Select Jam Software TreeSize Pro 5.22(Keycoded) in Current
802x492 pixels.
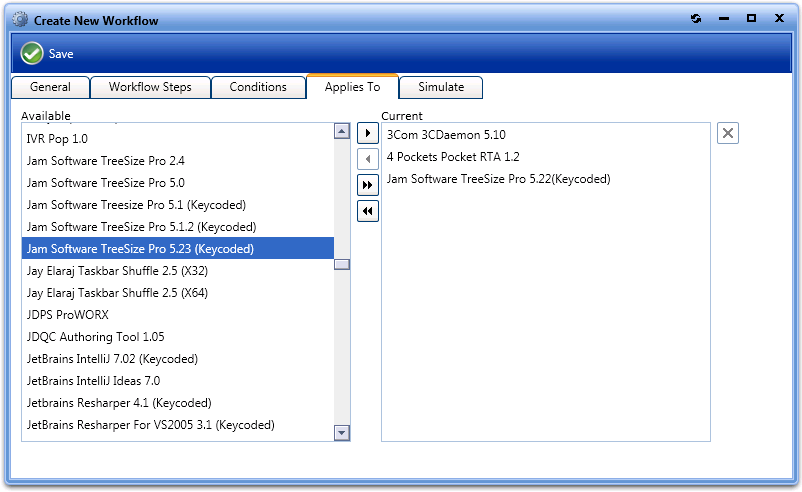pyautogui.click(x=546, y=178)
